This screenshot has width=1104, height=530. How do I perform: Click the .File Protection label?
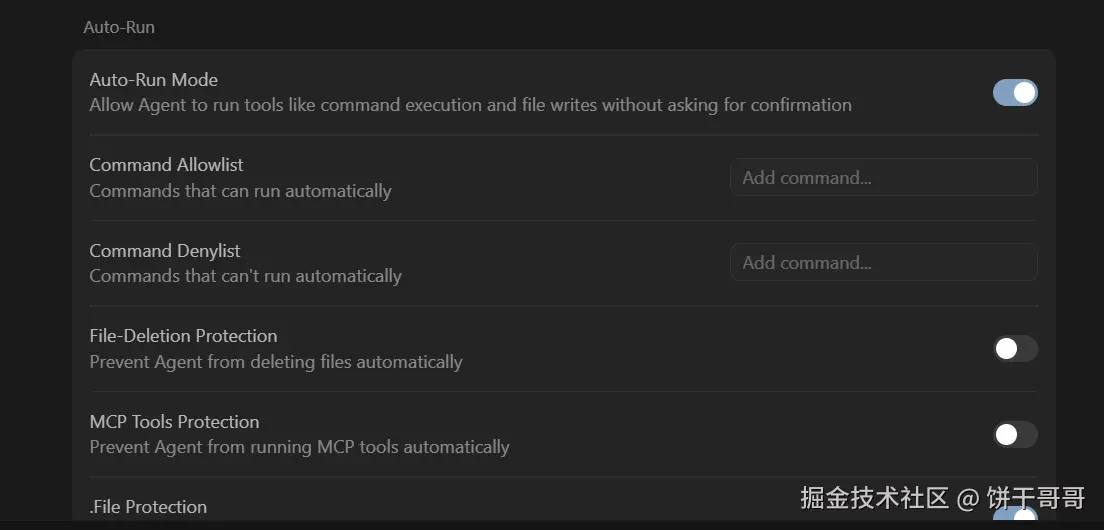(148, 507)
